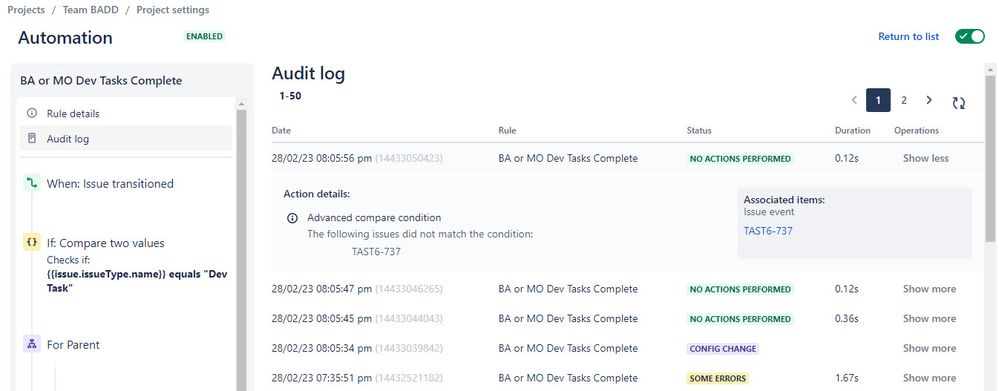This screenshot has height=391, width=999.
Task: Click the For Parent branch icon
Action: click(x=32, y=345)
